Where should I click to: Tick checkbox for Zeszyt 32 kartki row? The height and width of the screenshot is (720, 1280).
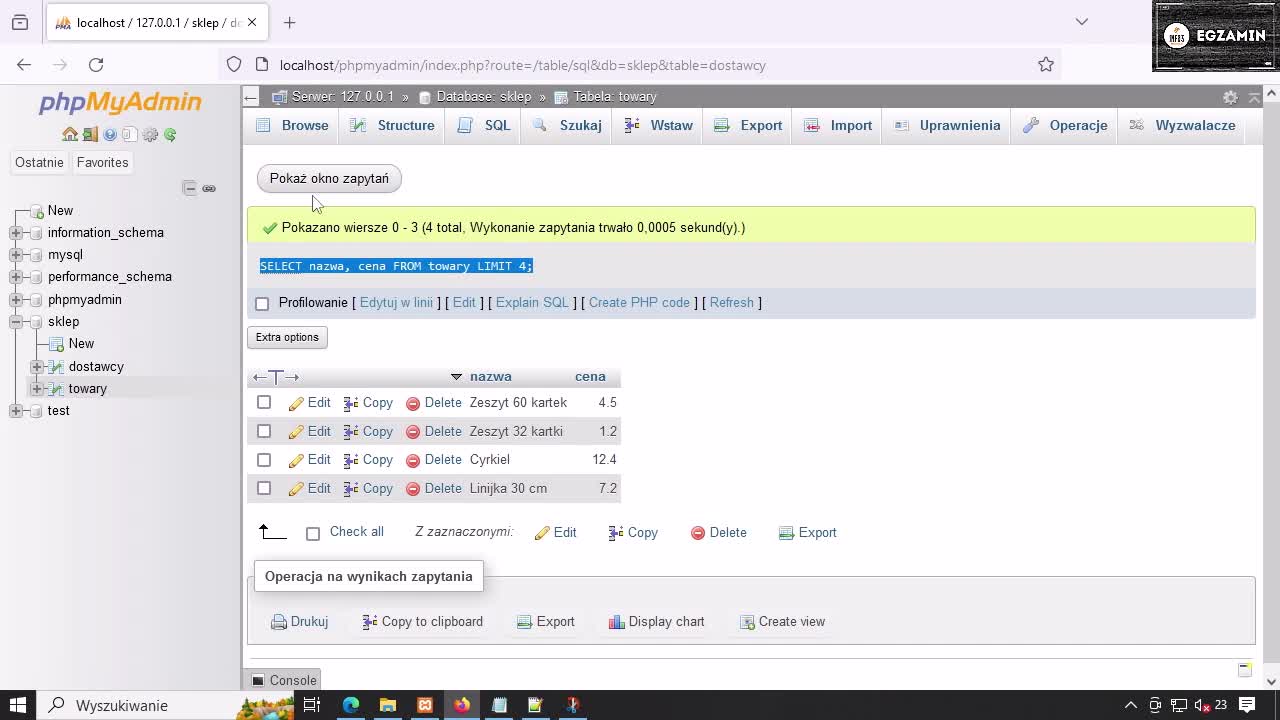coord(264,431)
